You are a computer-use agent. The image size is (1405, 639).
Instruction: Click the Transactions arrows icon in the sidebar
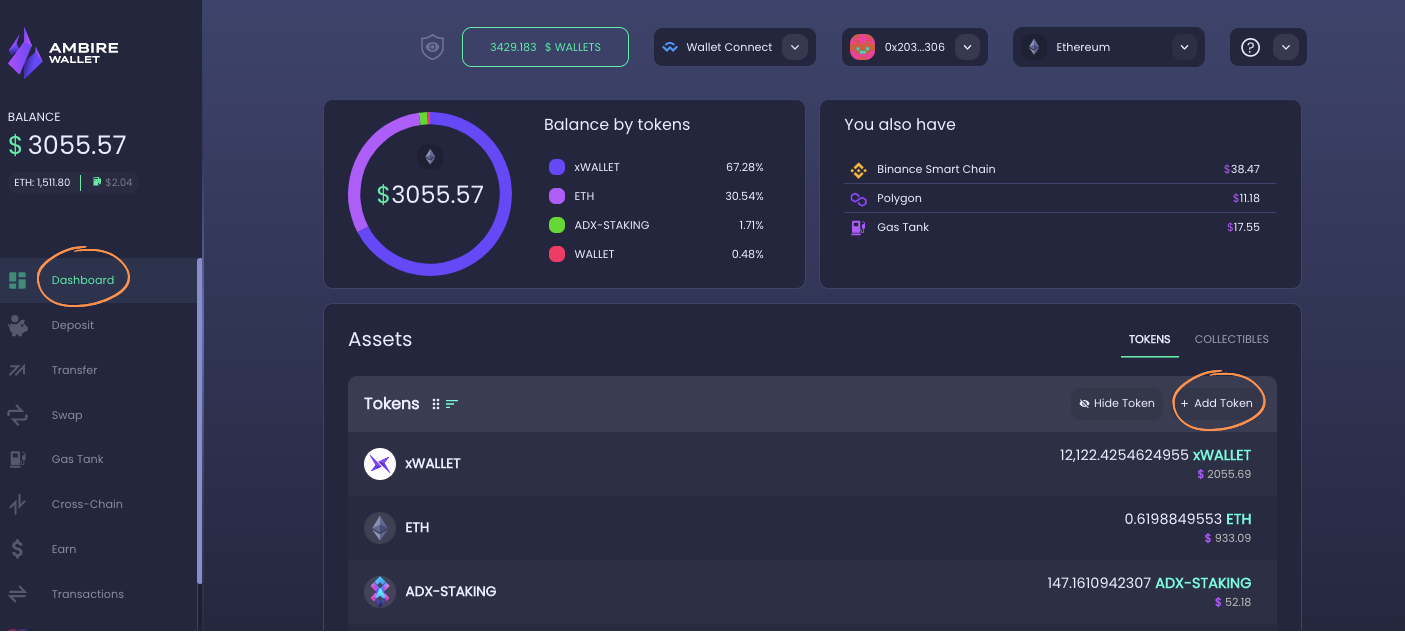point(17,594)
